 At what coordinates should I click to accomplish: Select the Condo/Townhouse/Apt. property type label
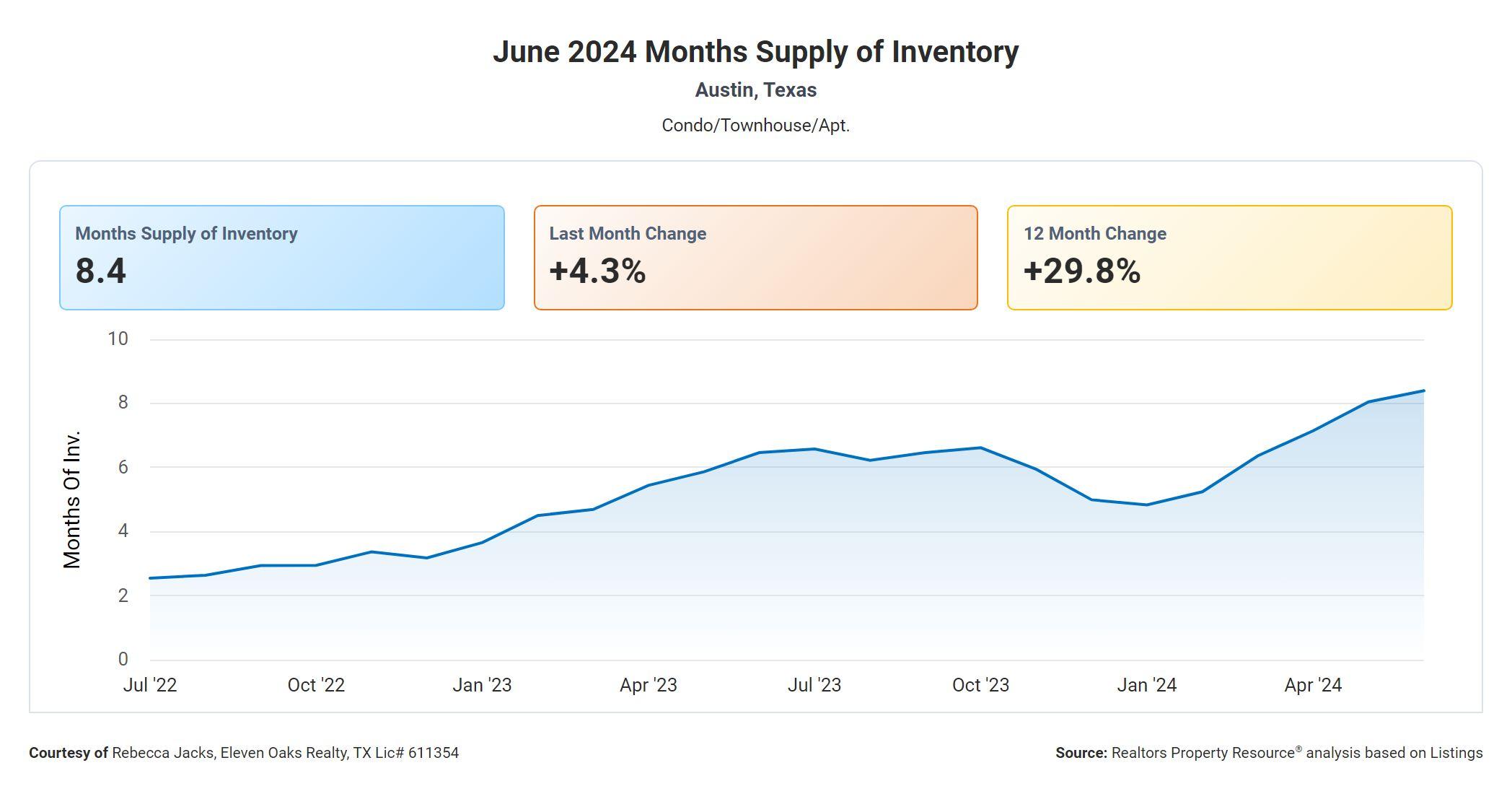click(x=755, y=126)
